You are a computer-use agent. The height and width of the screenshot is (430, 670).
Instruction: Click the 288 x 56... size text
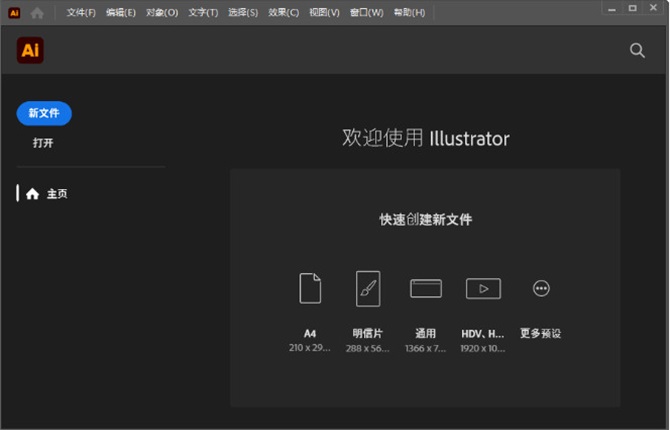(x=367, y=348)
